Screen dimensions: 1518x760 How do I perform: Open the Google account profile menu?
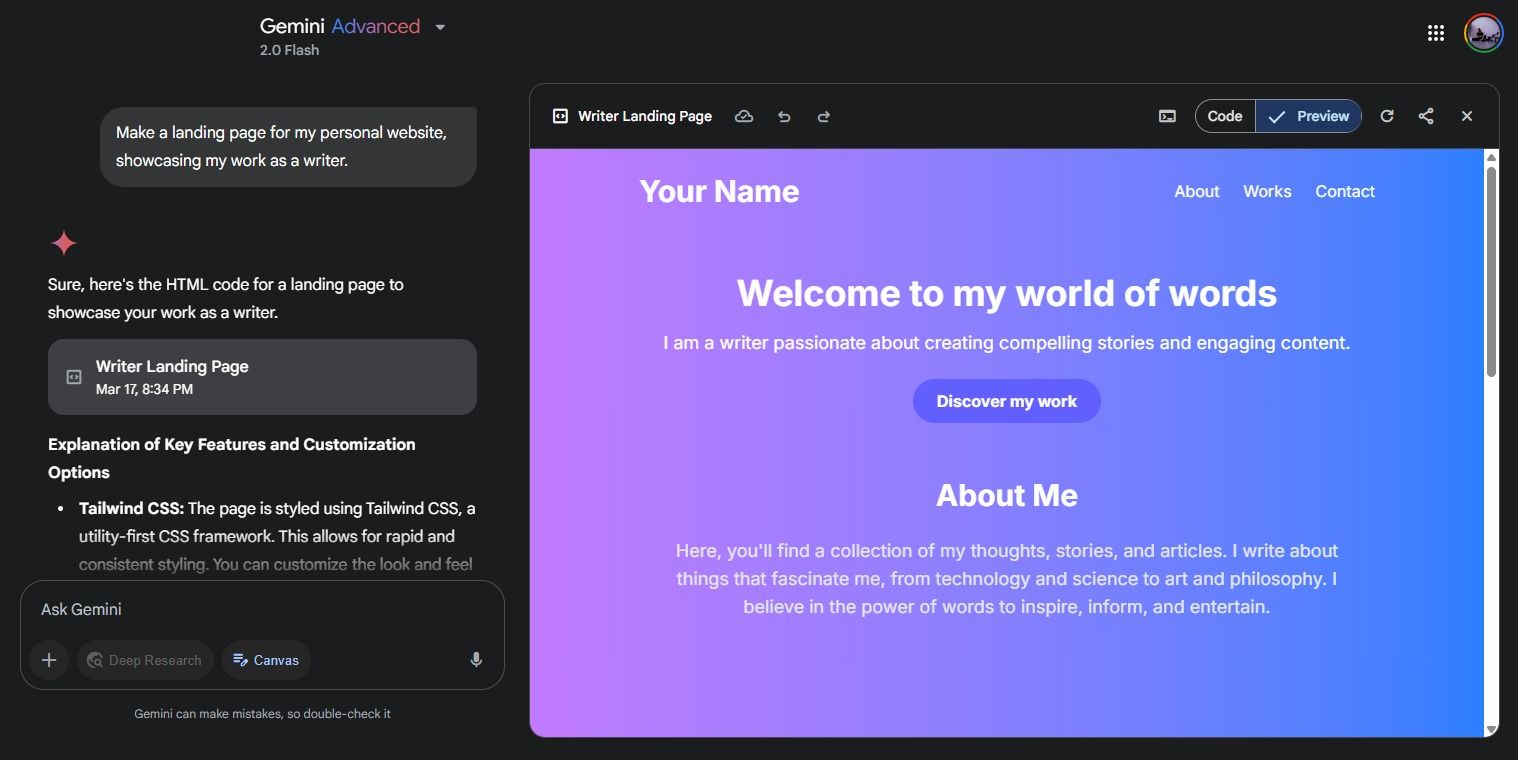pos(1483,33)
